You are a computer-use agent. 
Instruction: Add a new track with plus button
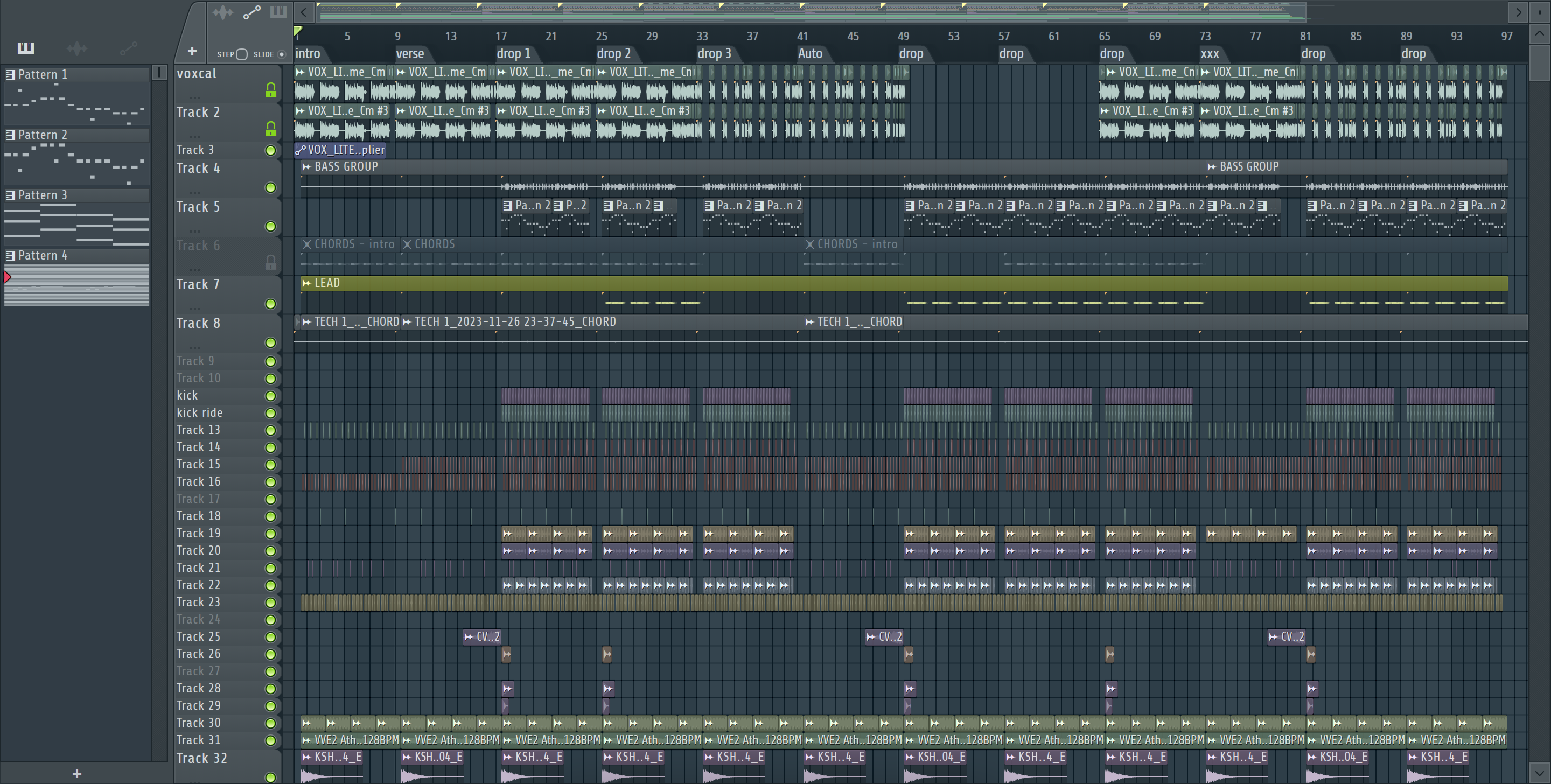[192, 52]
